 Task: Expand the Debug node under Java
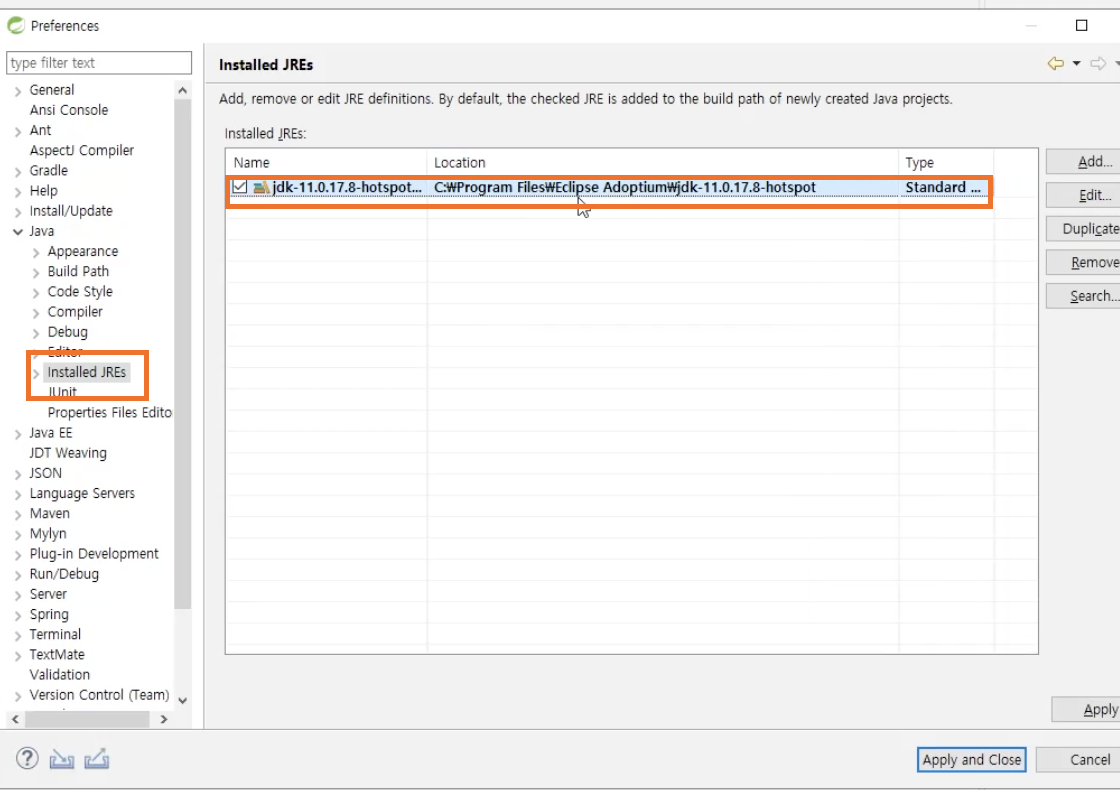point(36,333)
